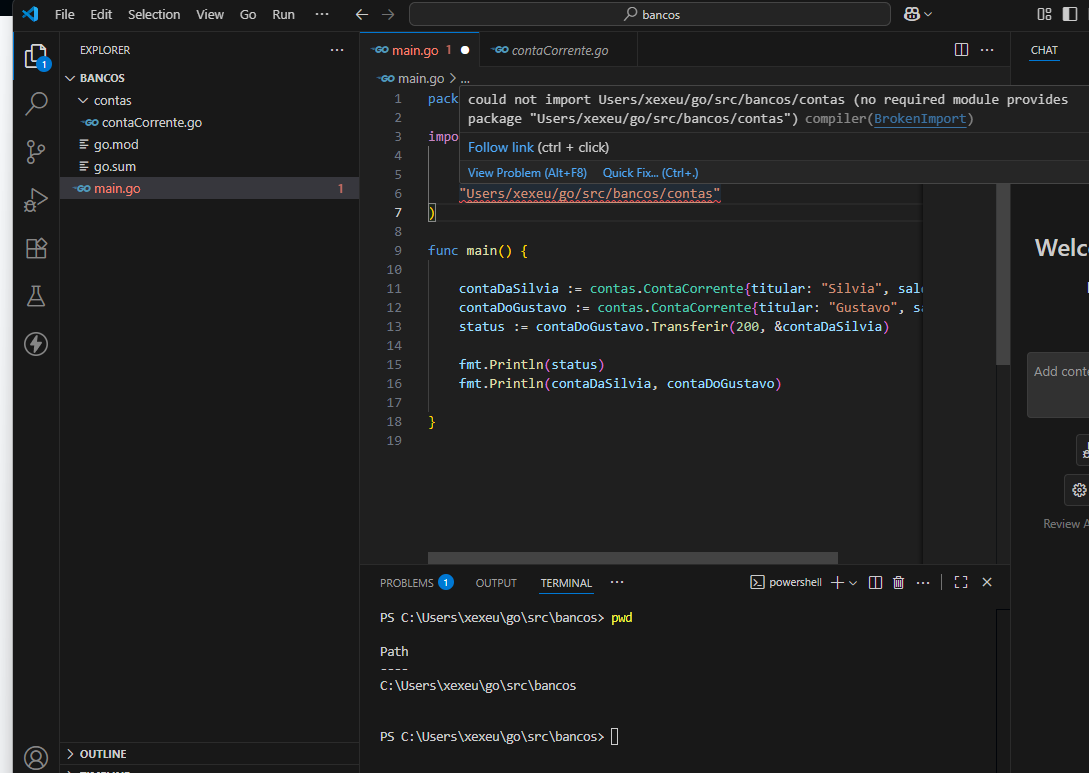Open the Go menu

point(248,14)
